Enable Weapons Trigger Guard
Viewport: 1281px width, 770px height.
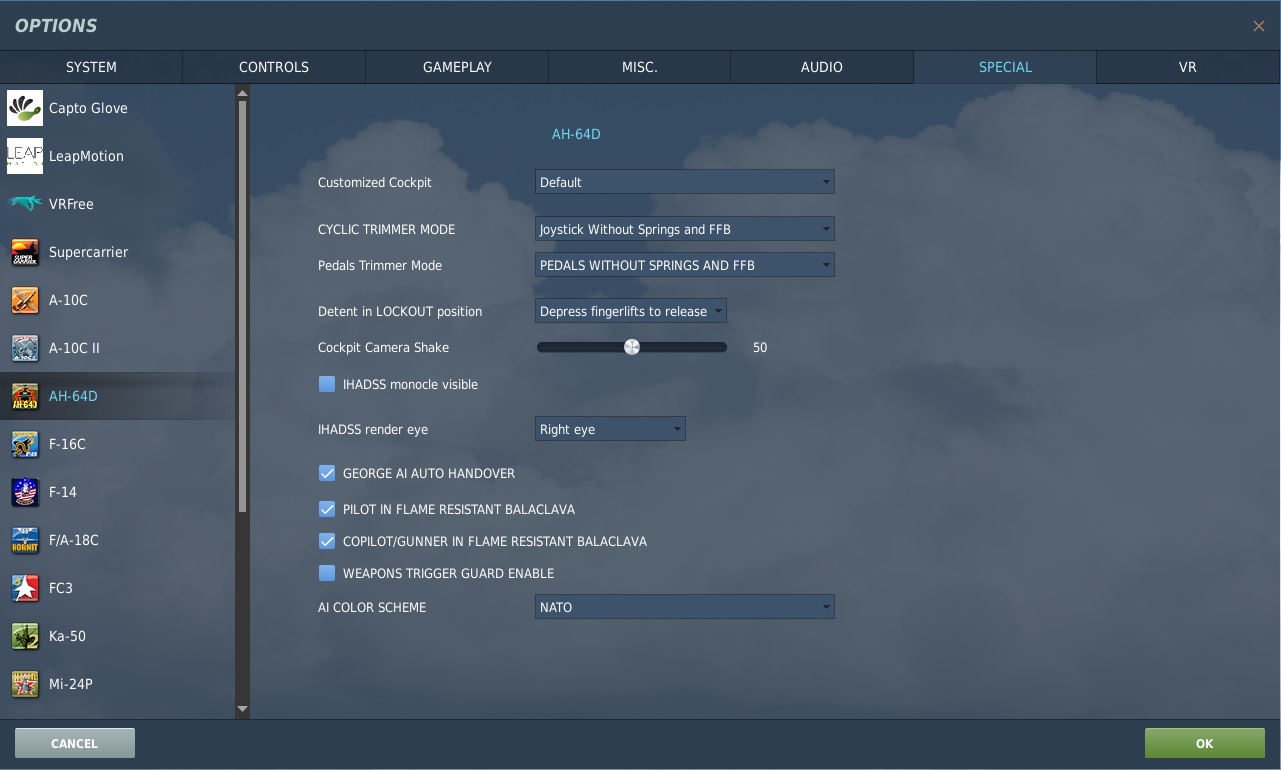click(326, 573)
